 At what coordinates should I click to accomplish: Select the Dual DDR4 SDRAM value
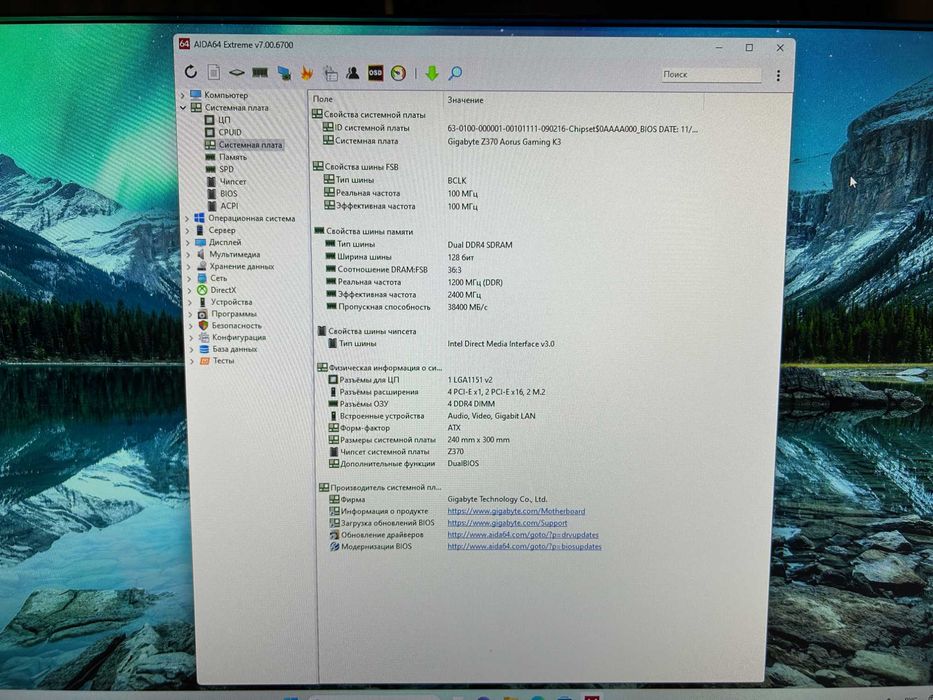[x=480, y=245]
